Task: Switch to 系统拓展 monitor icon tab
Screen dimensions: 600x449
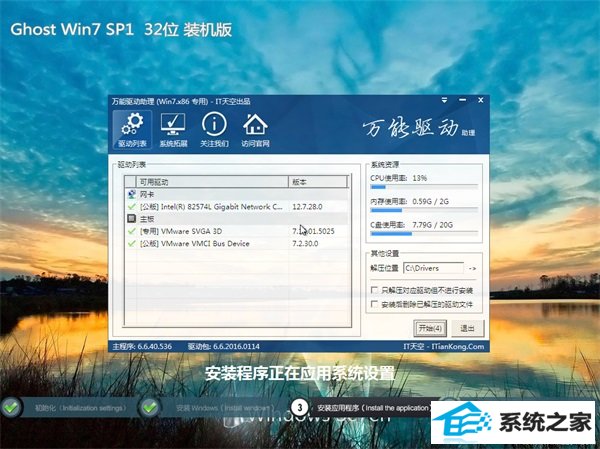Action: point(173,130)
